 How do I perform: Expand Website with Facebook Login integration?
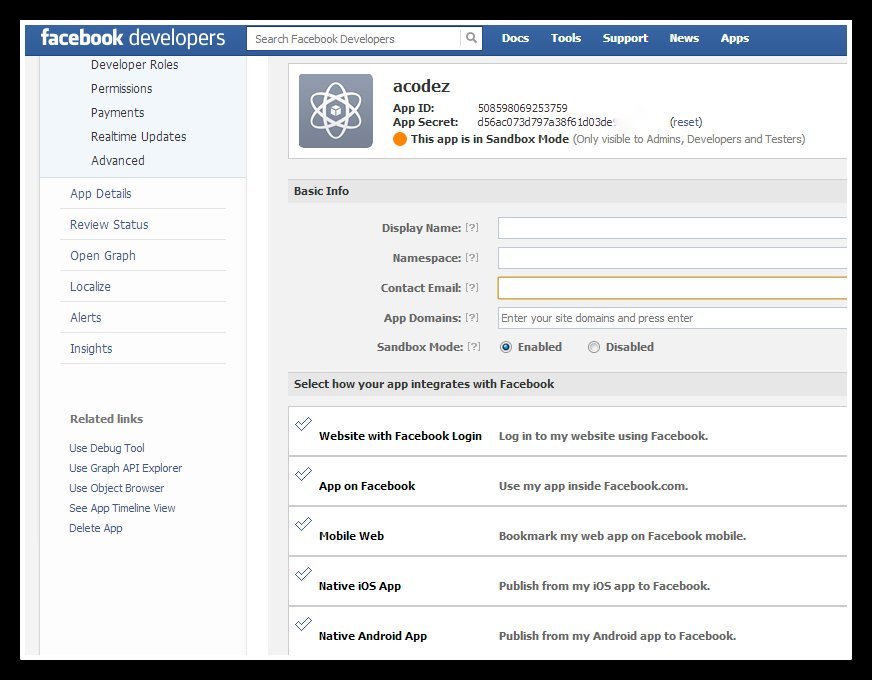[568, 431]
